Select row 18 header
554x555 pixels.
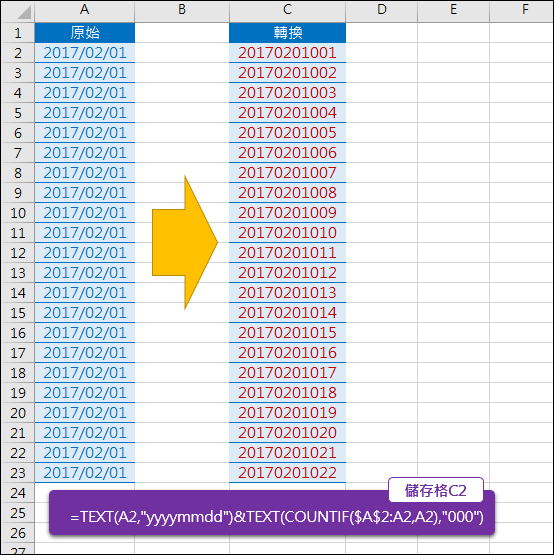[18, 373]
